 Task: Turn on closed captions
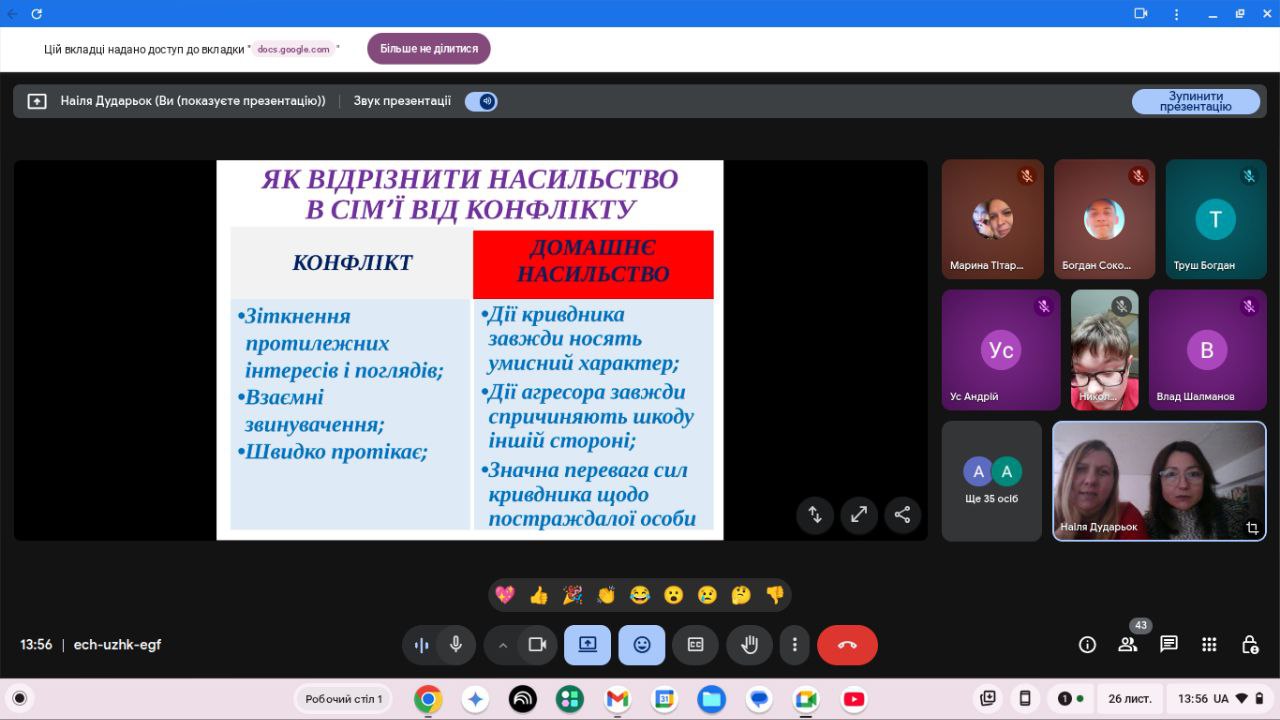click(x=695, y=645)
